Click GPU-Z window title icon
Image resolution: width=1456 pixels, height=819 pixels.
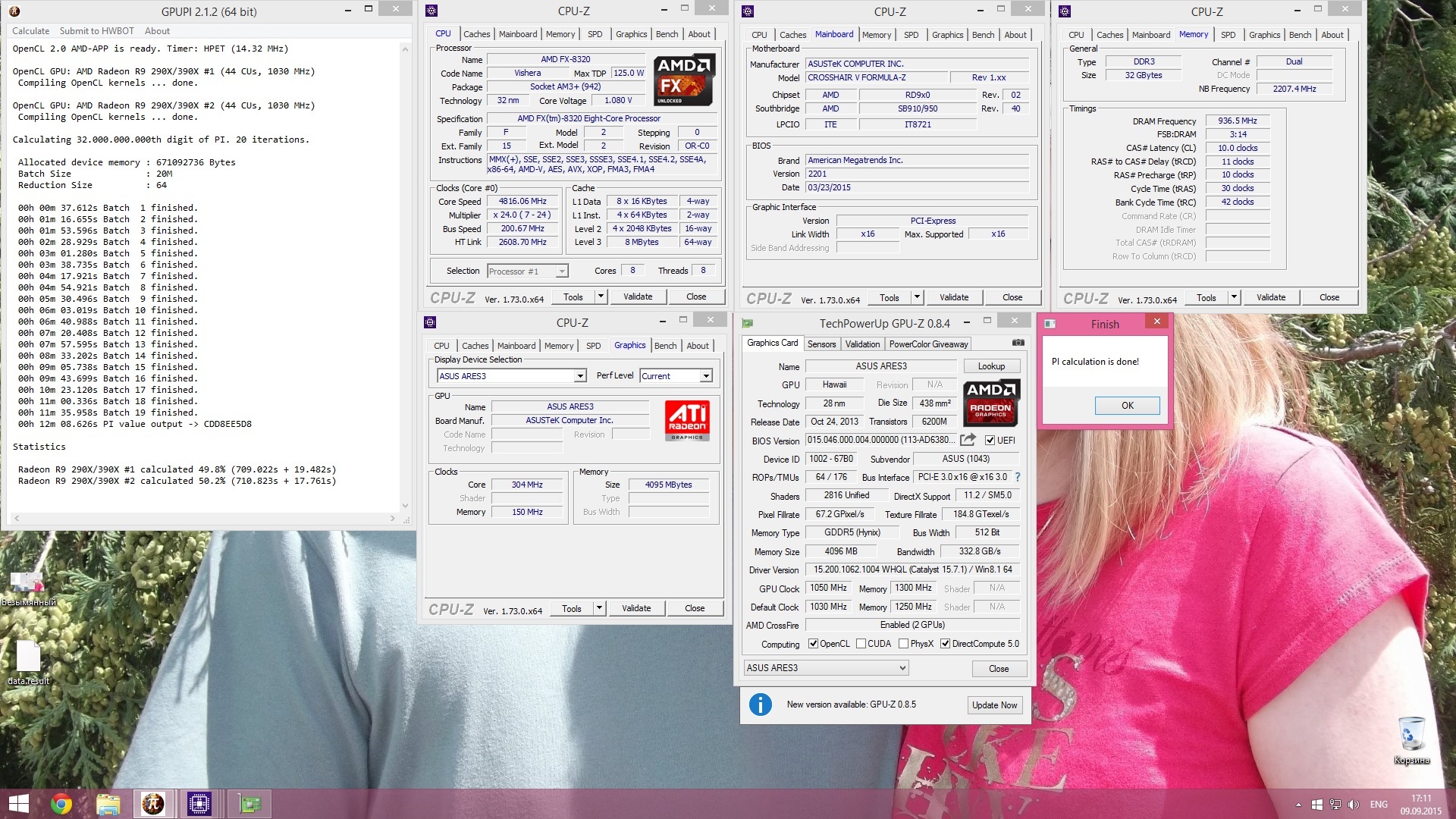pos(748,323)
